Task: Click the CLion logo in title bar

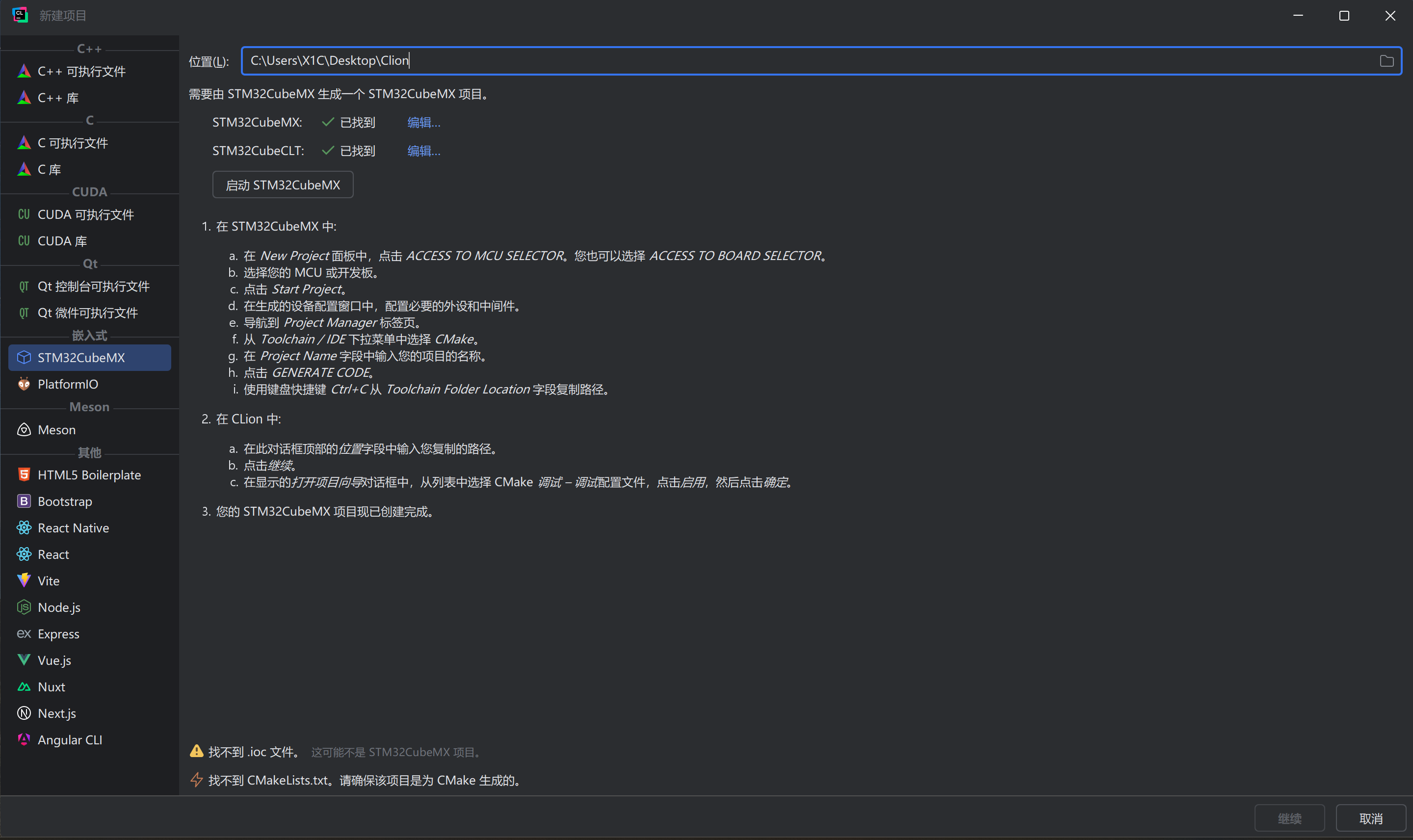Action: coord(20,15)
